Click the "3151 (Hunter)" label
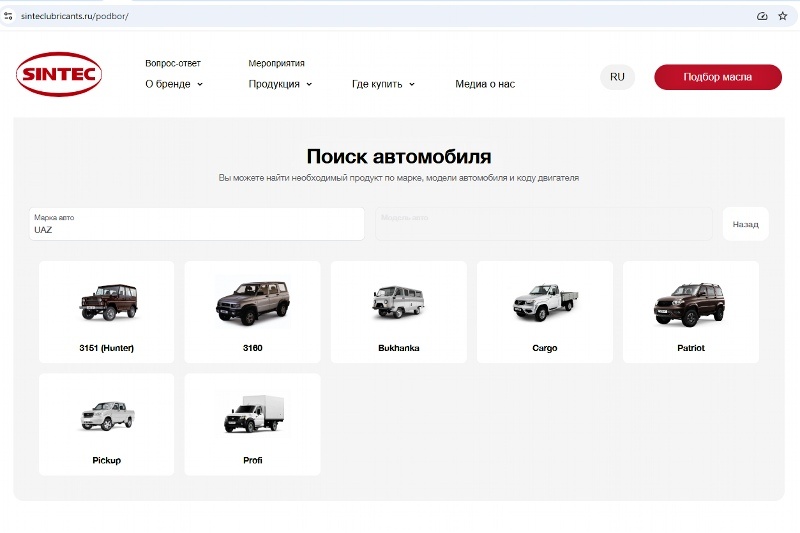 [107, 348]
